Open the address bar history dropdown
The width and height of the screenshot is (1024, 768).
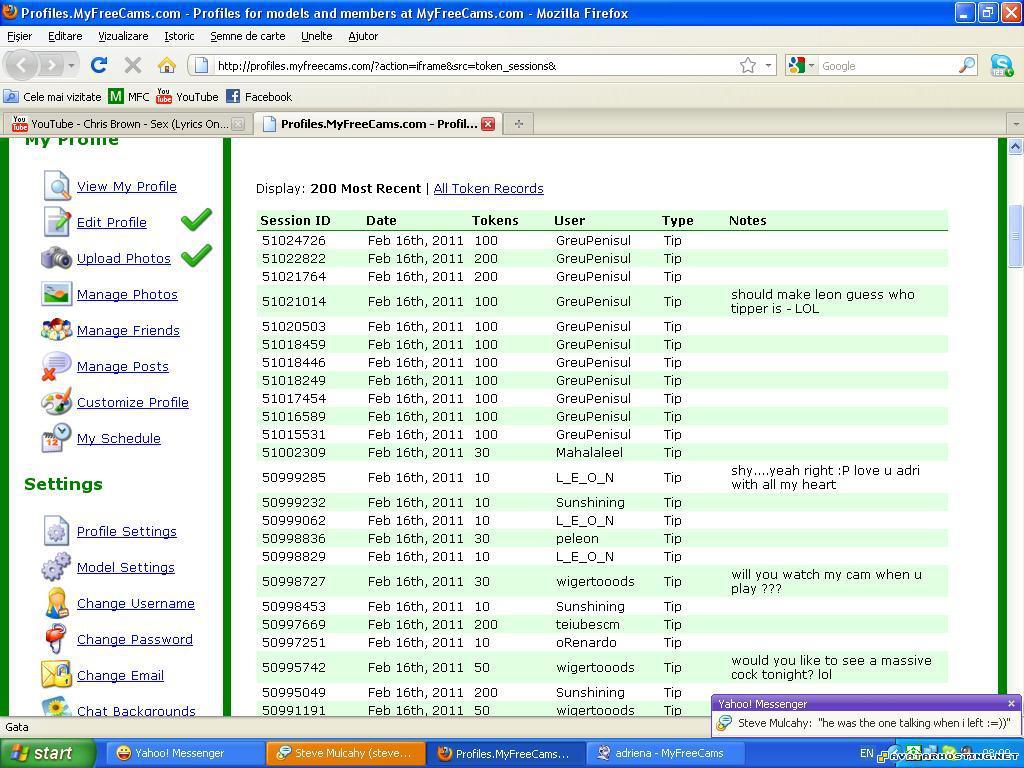(x=768, y=65)
